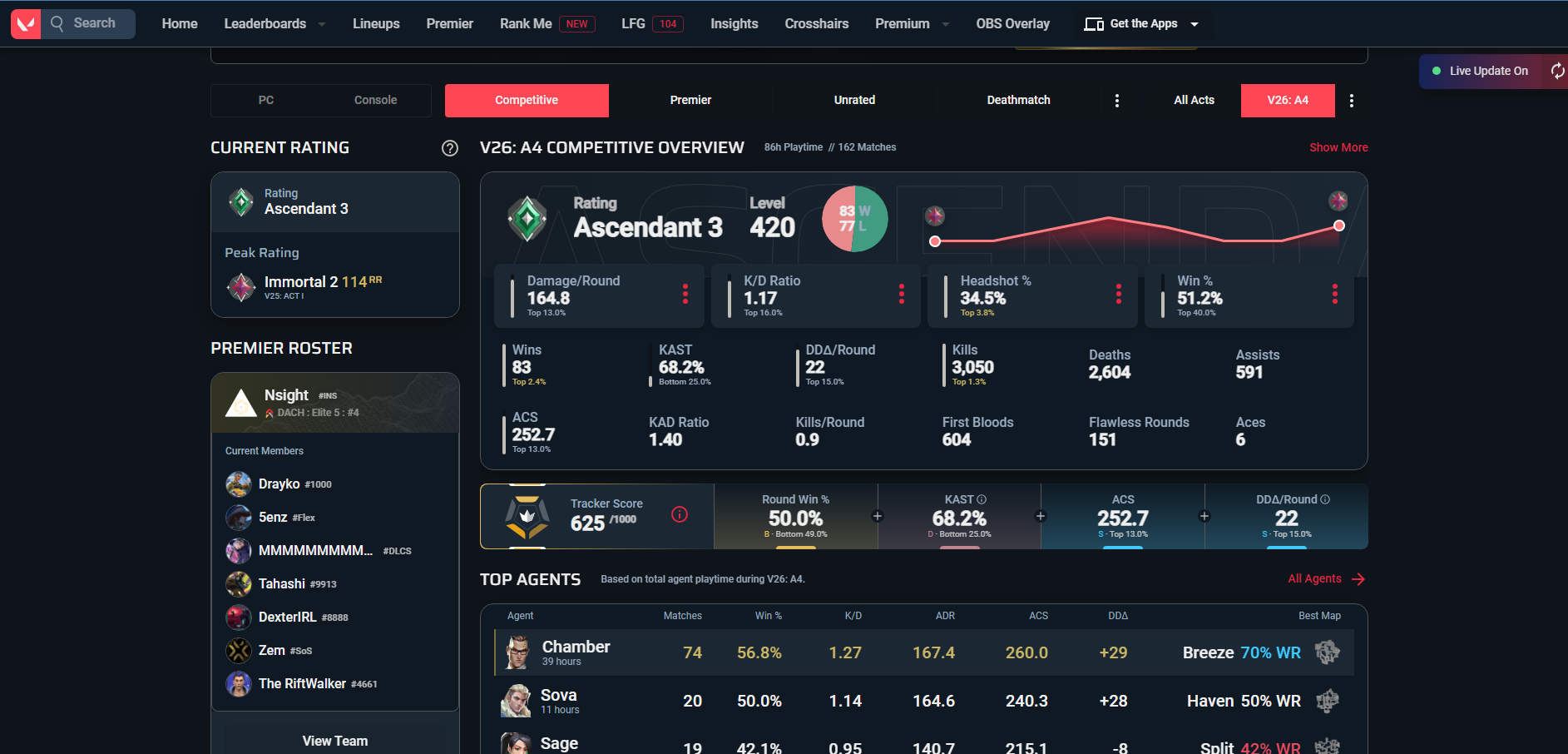Image resolution: width=1568 pixels, height=754 pixels.
Task: Open Damage/Round options three-dot icon
Action: (685, 294)
